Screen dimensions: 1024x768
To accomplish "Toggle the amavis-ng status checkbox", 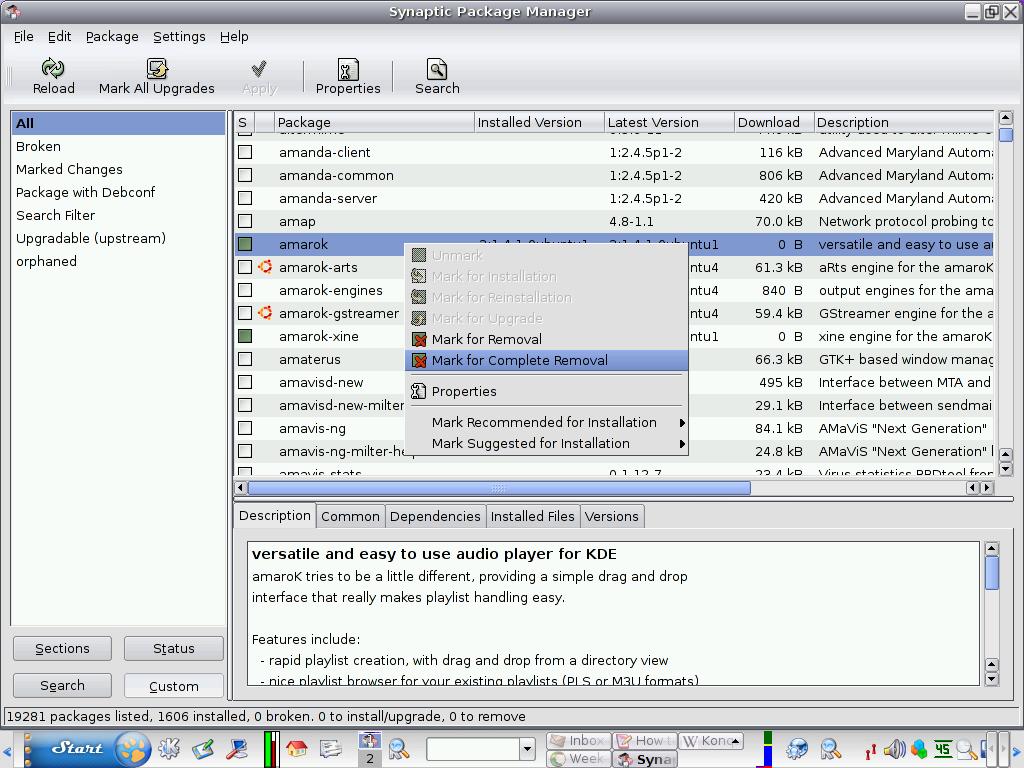I will point(245,428).
